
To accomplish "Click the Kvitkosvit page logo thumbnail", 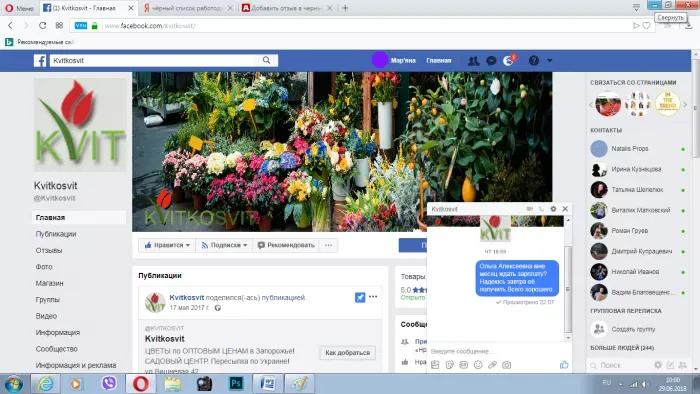I will pos(155,303).
